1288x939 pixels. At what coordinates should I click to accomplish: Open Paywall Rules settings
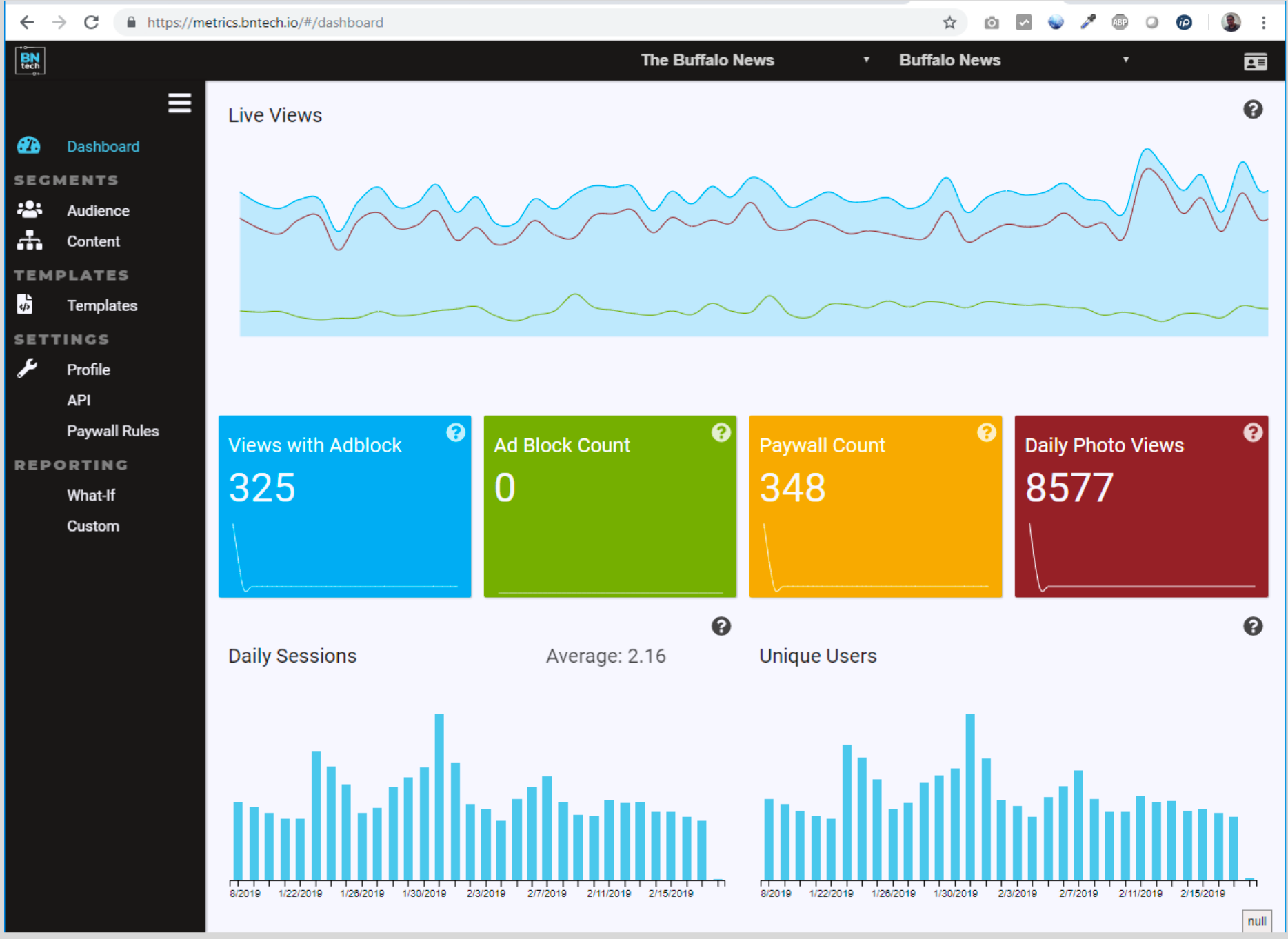112,431
